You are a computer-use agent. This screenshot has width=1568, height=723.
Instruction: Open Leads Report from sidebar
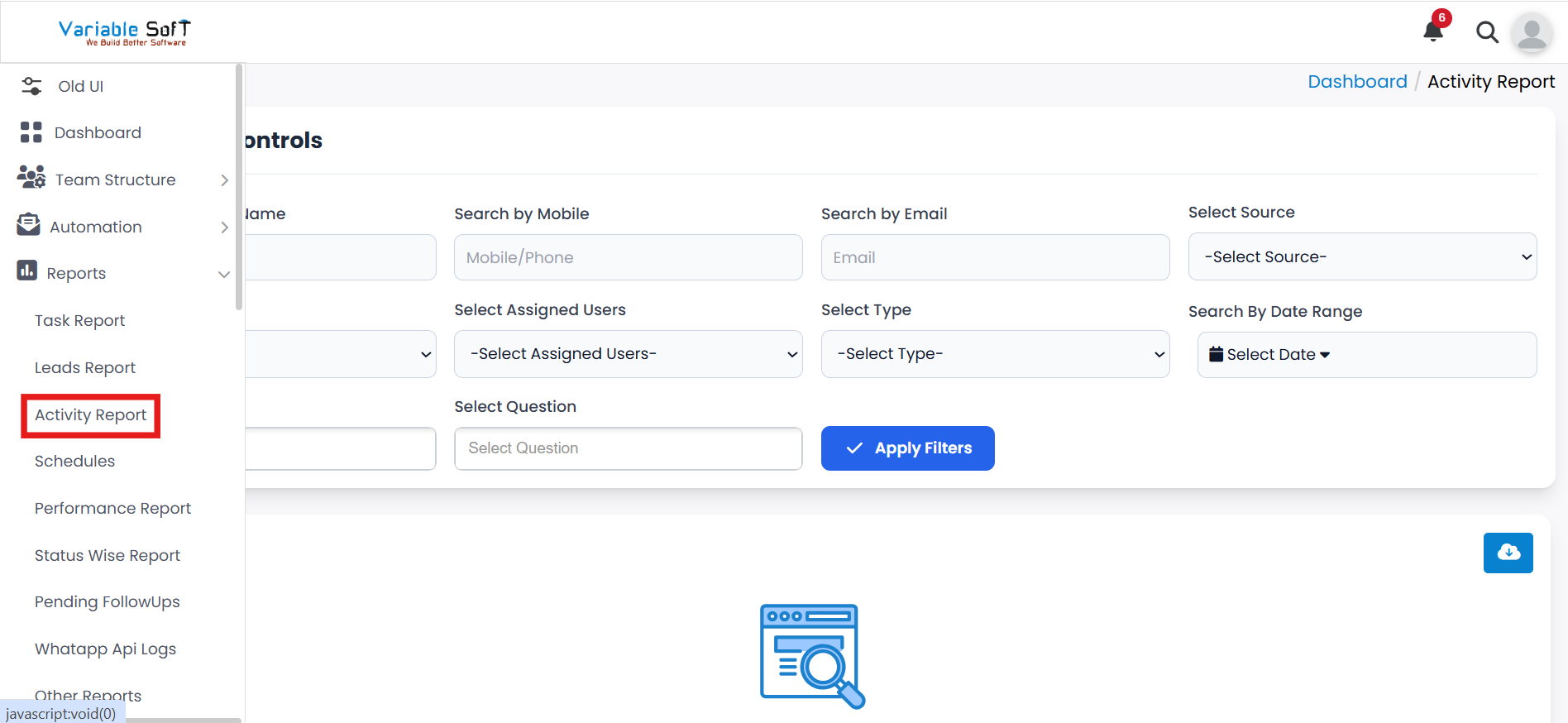pyautogui.click(x=85, y=368)
